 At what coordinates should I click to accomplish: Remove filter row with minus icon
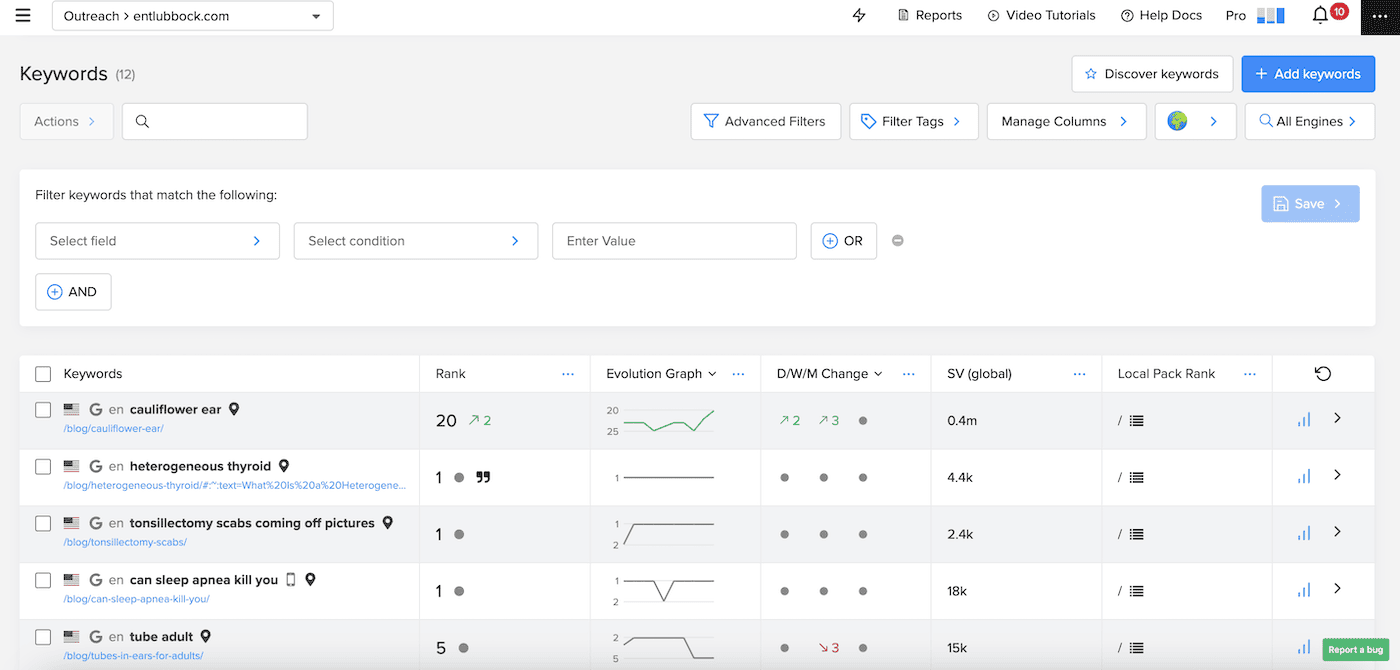[x=898, y=240]
